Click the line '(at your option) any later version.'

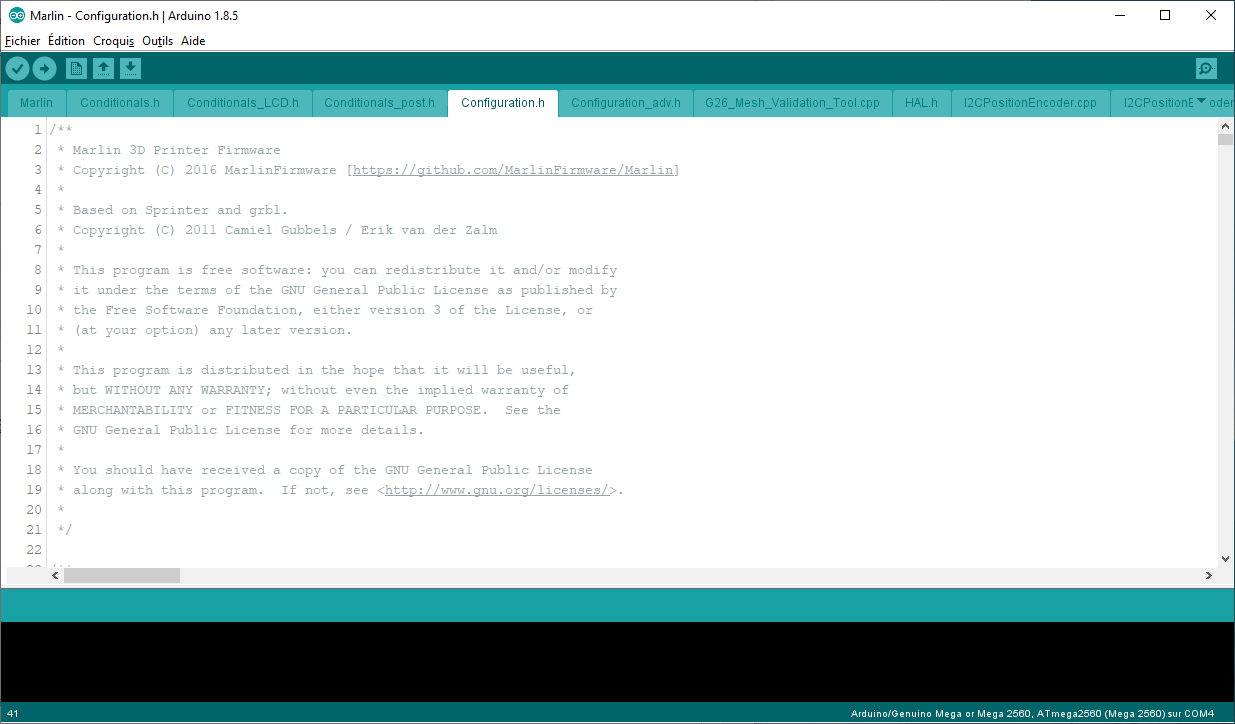[x=212, y=330]
